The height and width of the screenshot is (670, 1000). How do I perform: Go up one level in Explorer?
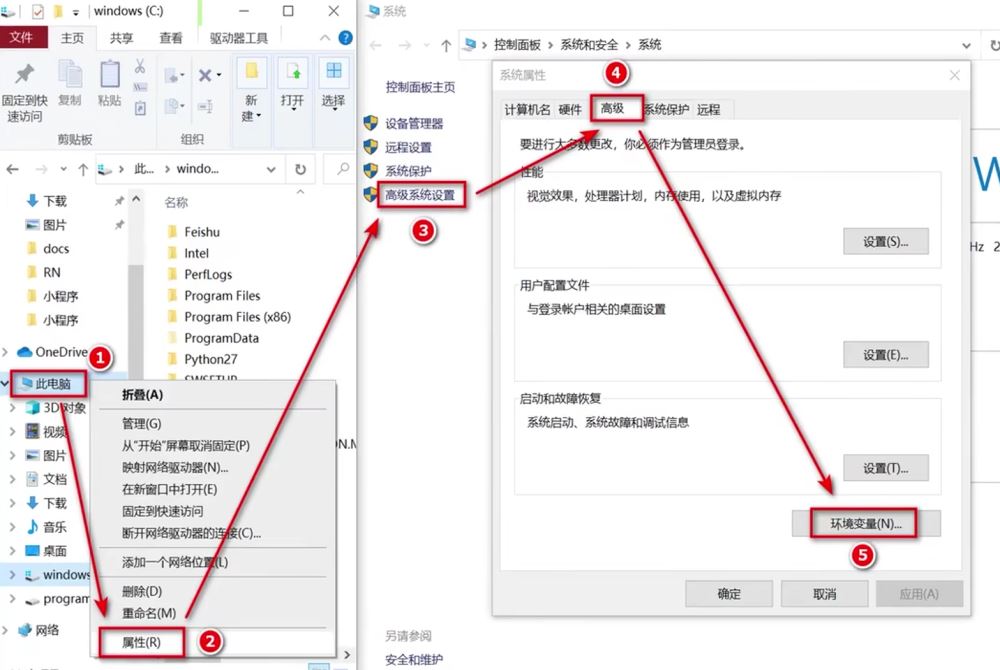tap(83, 169)
